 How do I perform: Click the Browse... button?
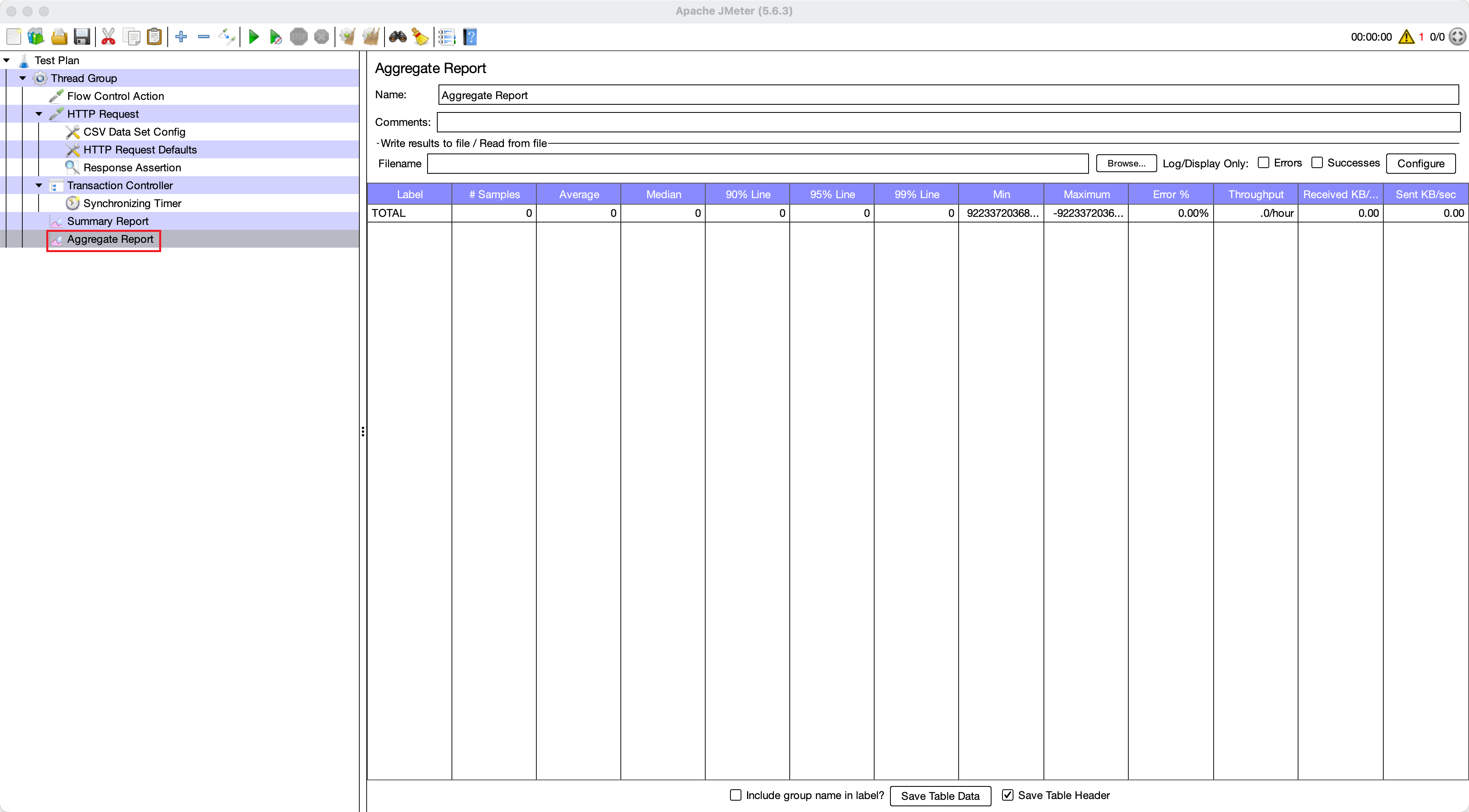(x=1126, y=164)
